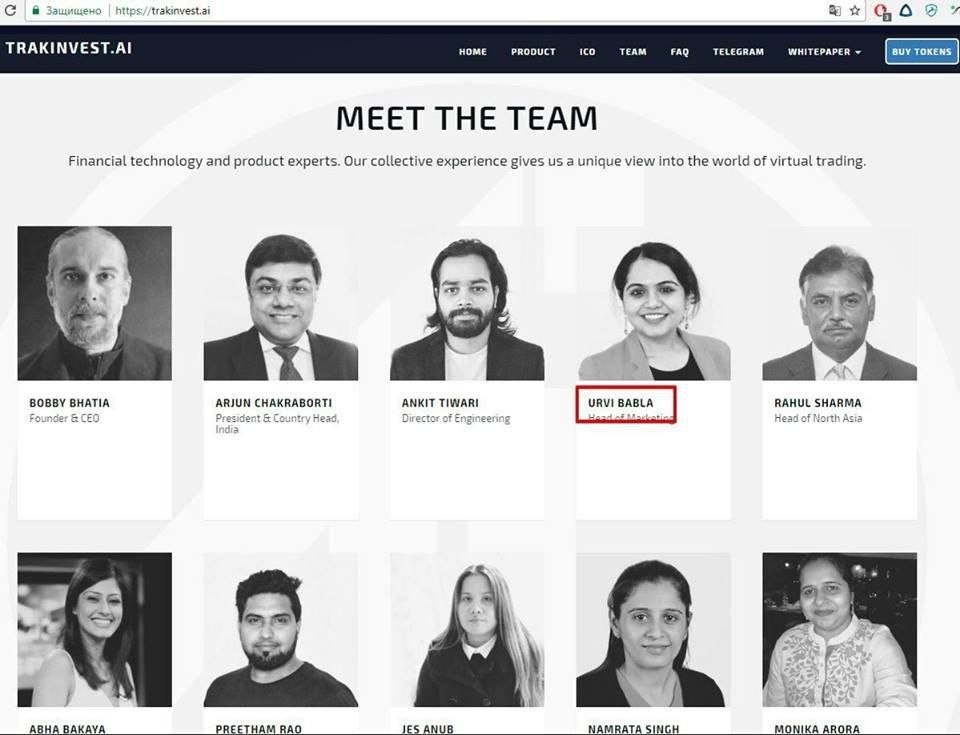Select Urvi Babla's team photo
This screenshot has height=735, width=960.
pyautogui.click(x=653, y=303)
